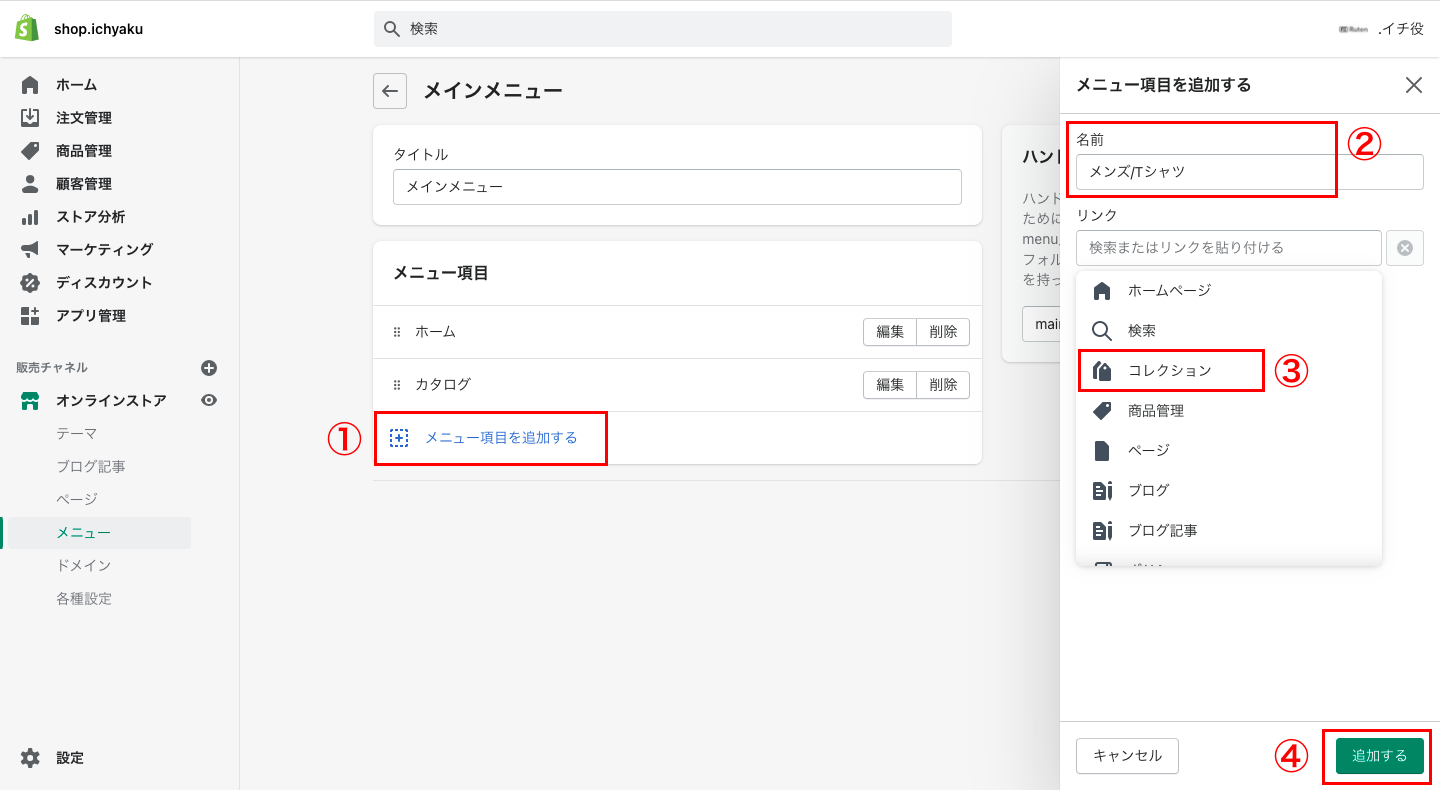This screenshot has width=1440, height=790.
Task: Click the アプリ管理 apps grid icon
Action: pyautogui.click(x=30, y=316)
